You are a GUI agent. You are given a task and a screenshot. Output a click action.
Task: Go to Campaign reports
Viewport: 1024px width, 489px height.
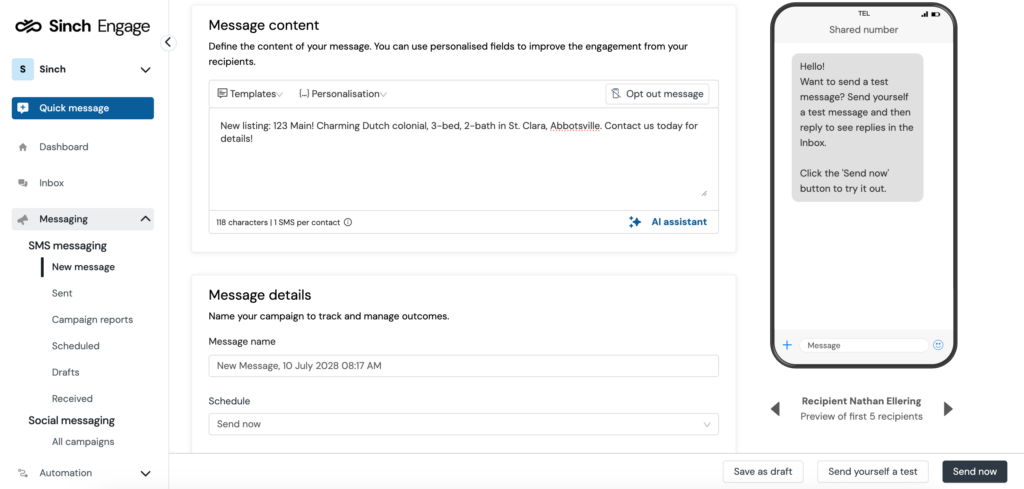click(x=92, y=320)
